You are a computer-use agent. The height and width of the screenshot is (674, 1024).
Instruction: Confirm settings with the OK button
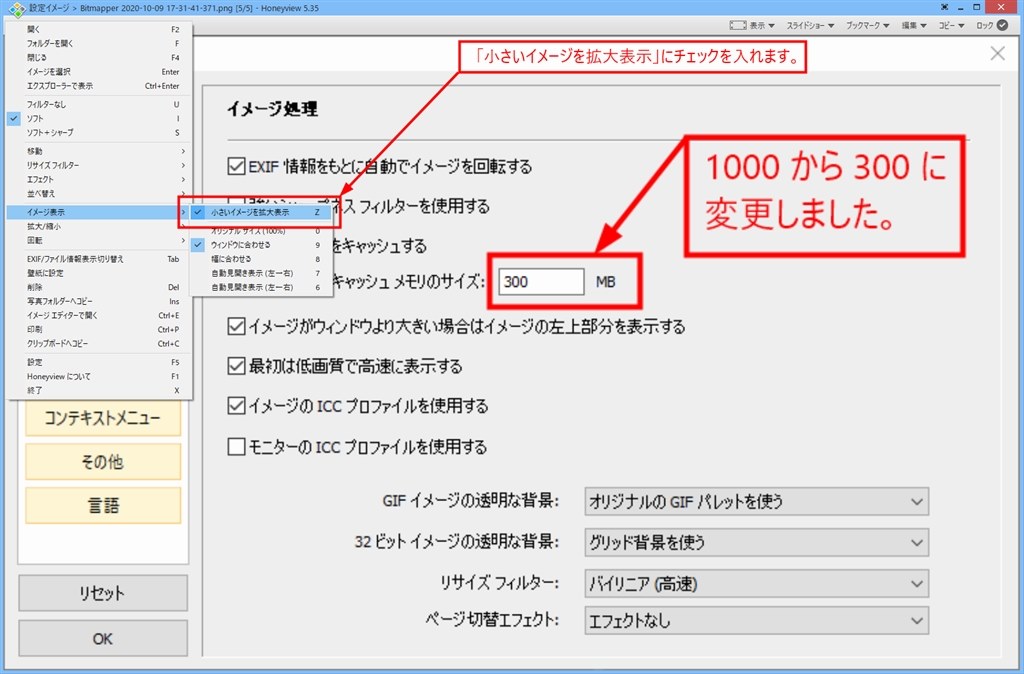103,638
